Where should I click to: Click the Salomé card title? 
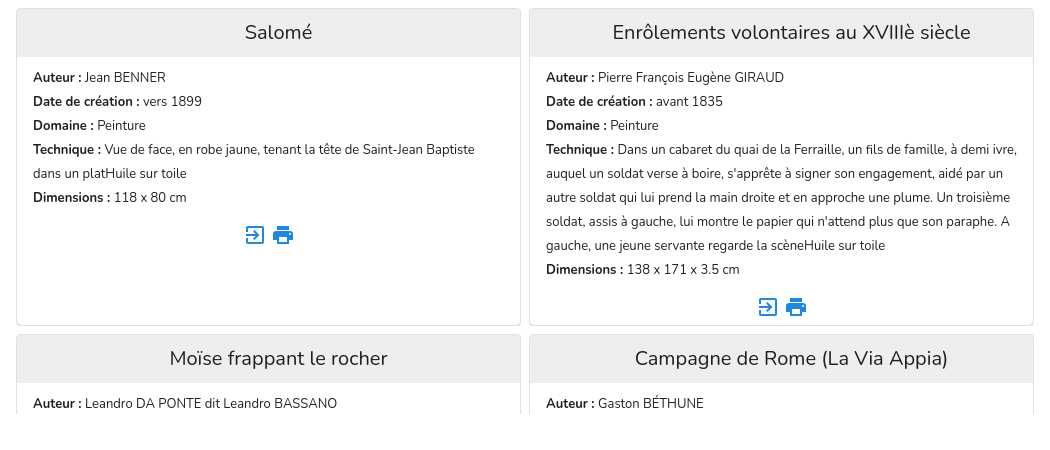pyautogui.click(x=278, y=33)
